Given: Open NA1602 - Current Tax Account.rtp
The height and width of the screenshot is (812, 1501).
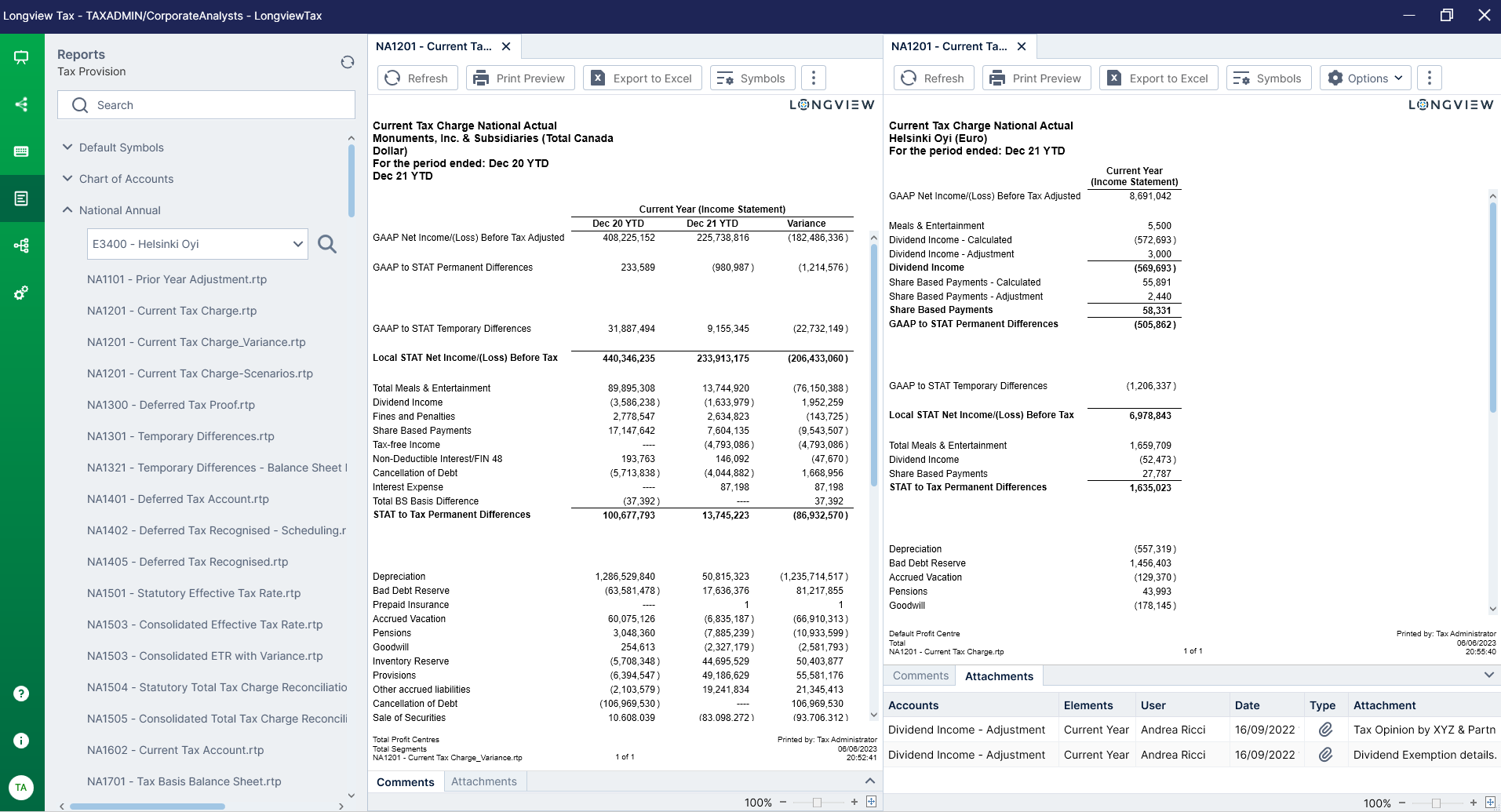Looking at the screenshot, I should point(175,750).
